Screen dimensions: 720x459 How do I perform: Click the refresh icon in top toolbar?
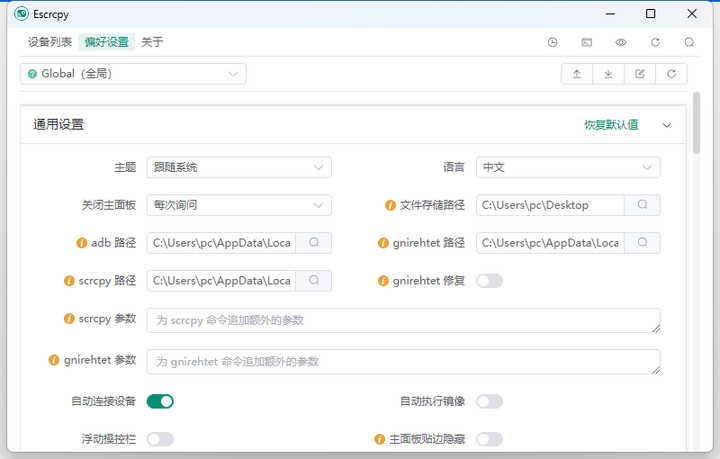[x=655, y=42]
